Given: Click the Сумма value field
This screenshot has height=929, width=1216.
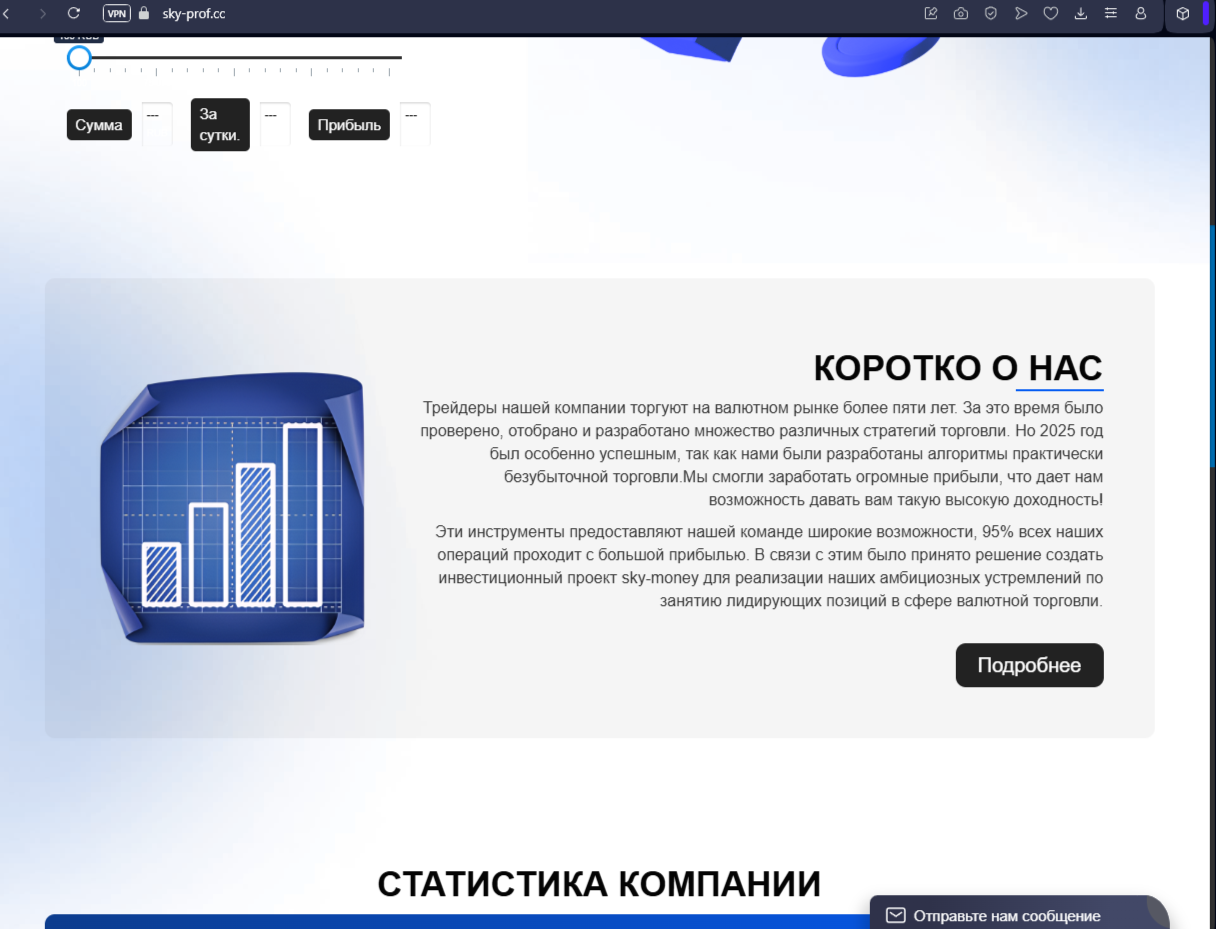Looking at the screenshot, I should pyautogui.click(x=157, y=124).
